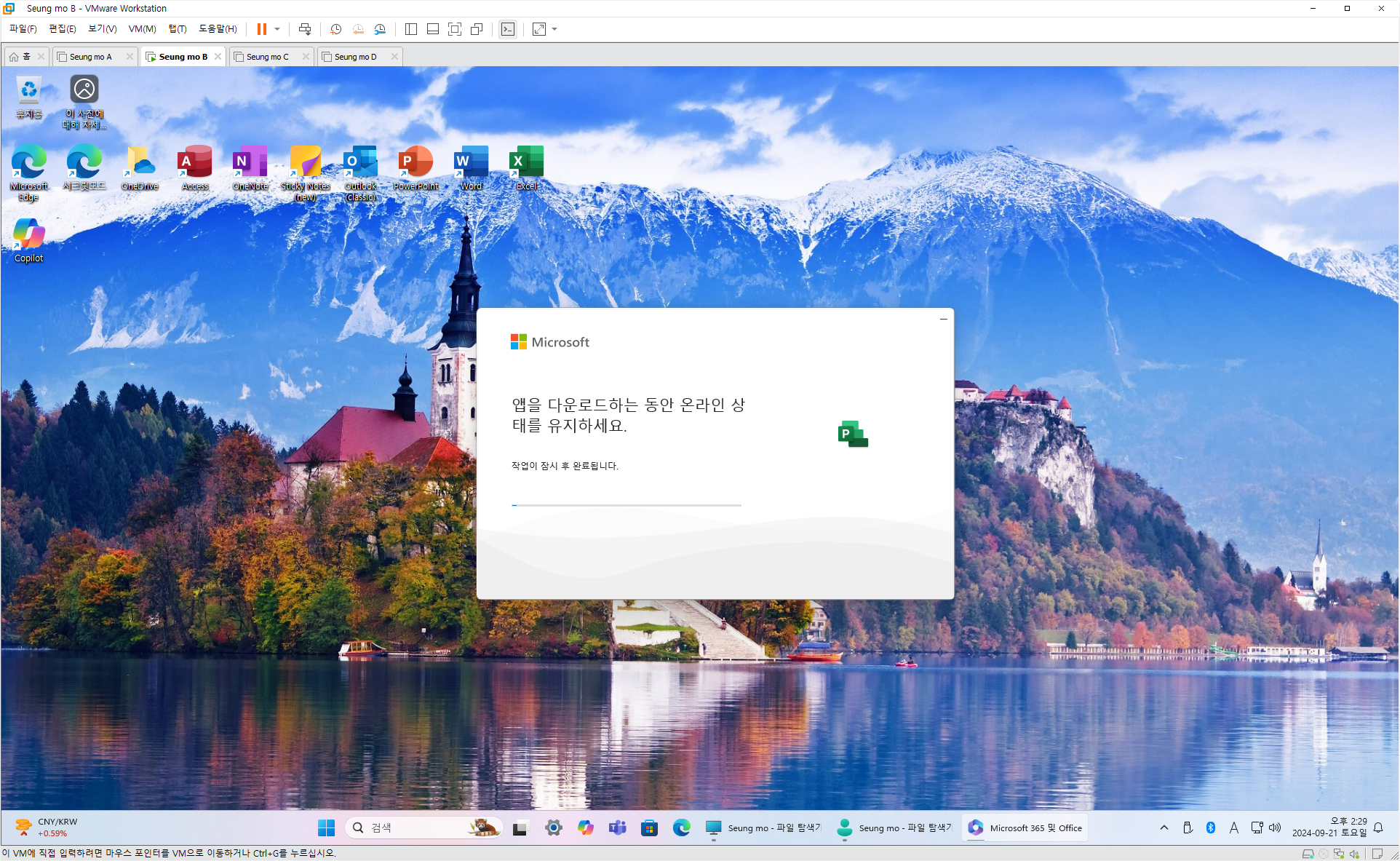Show hidden system tray icons chevron
The width and height of the screenshot is (1400, 861).
pyautogui.click(x=1164, y=828)
